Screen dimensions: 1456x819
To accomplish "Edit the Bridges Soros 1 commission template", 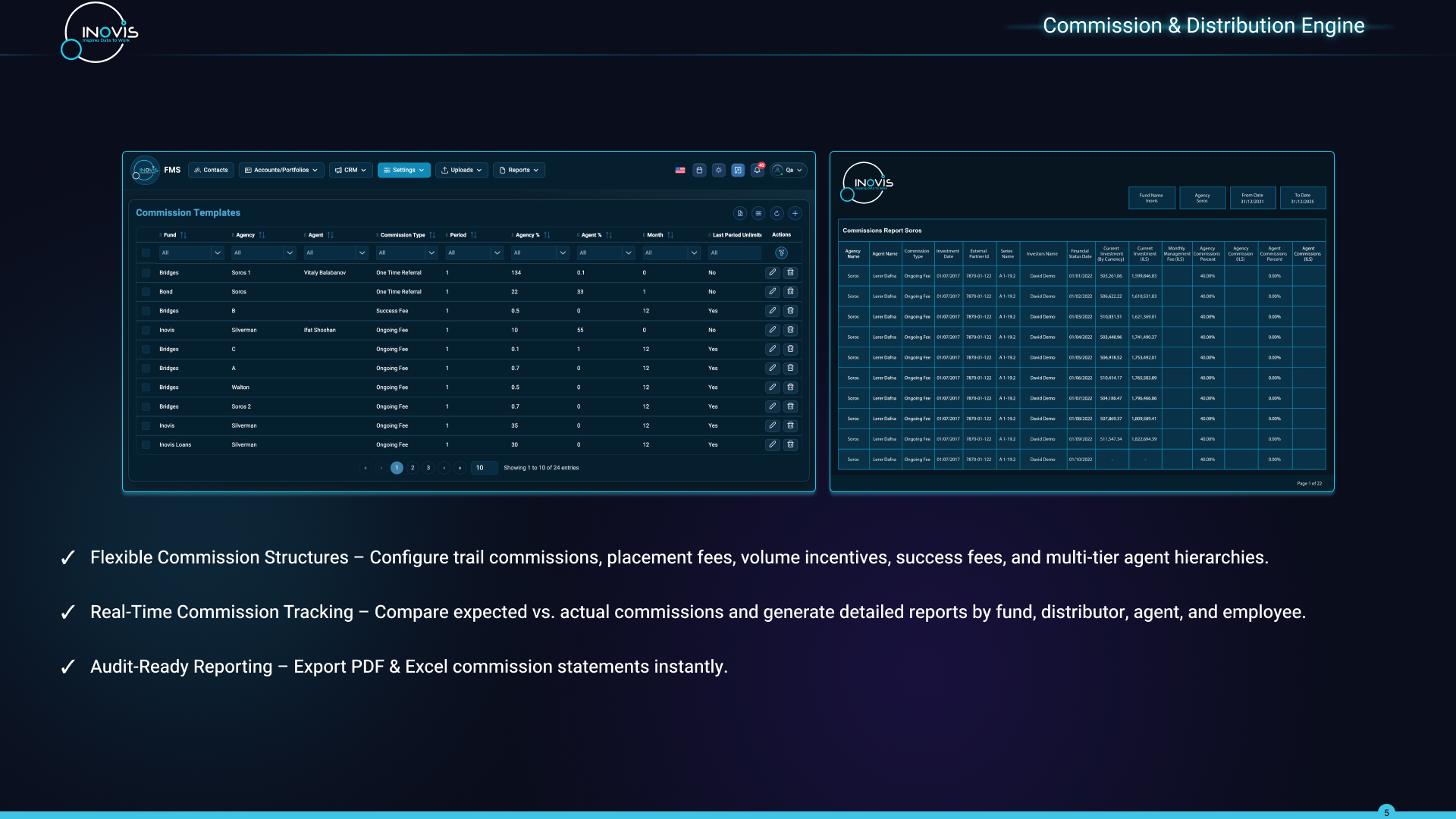I will (x=772, y=272).
